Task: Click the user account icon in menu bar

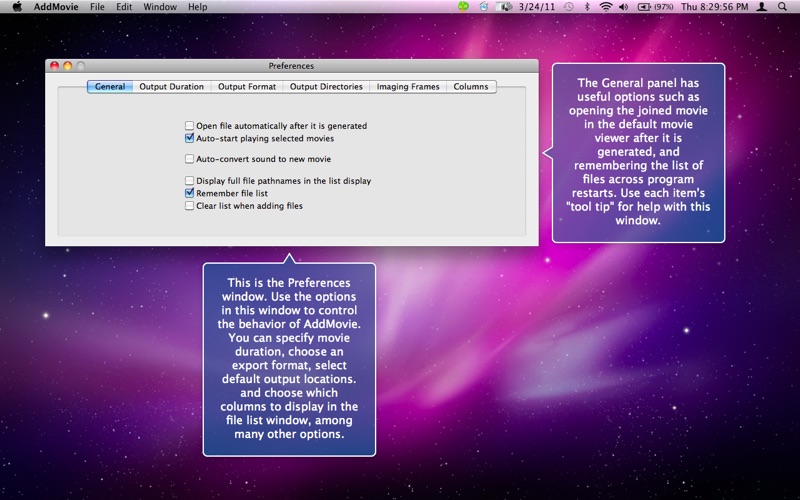Action: (x=762, y=7)
